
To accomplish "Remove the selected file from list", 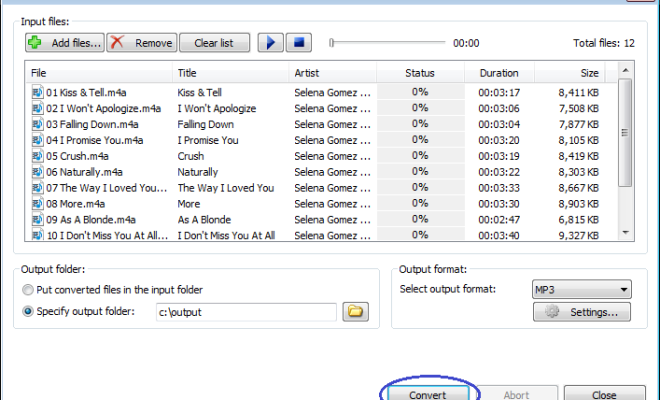I will pyautogui.click(x=142, y=43).
